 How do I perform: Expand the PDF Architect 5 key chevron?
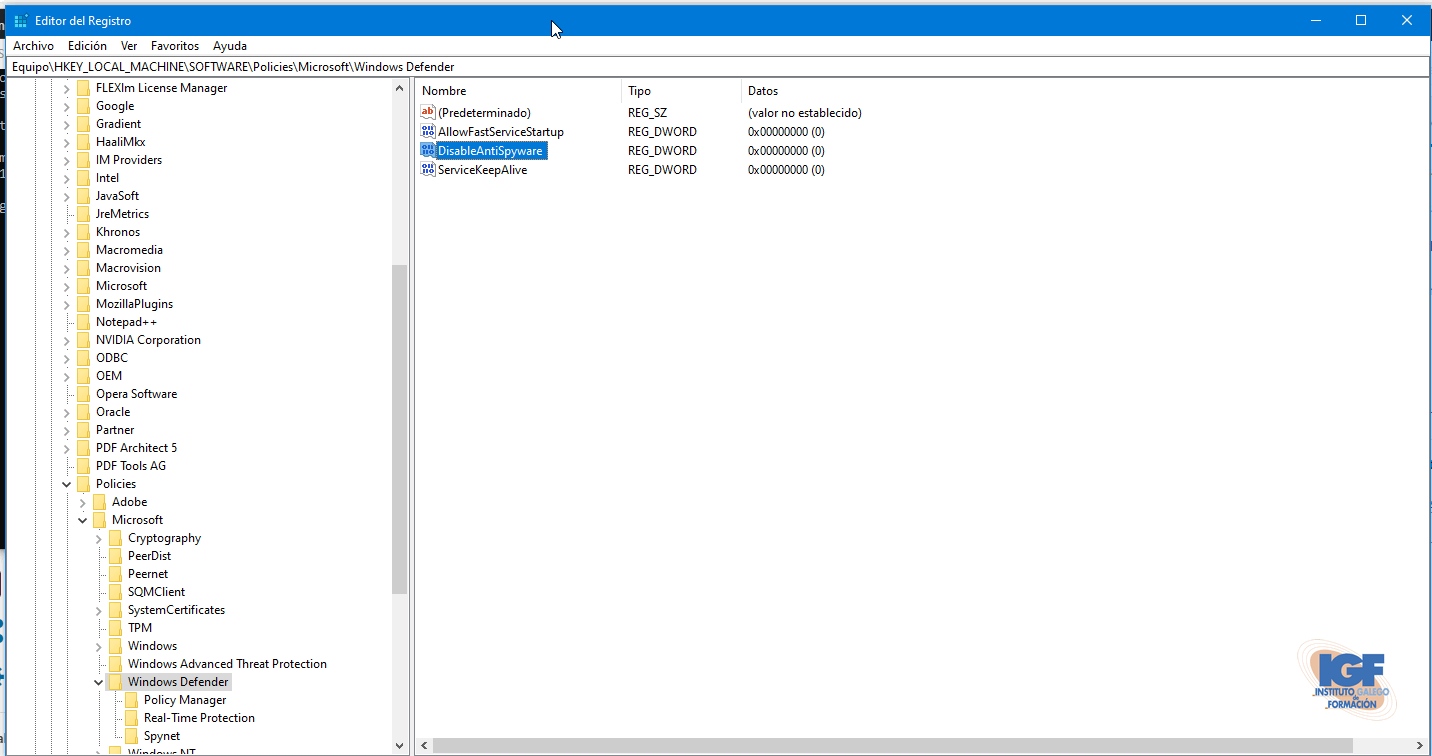[x=67, y=448]
